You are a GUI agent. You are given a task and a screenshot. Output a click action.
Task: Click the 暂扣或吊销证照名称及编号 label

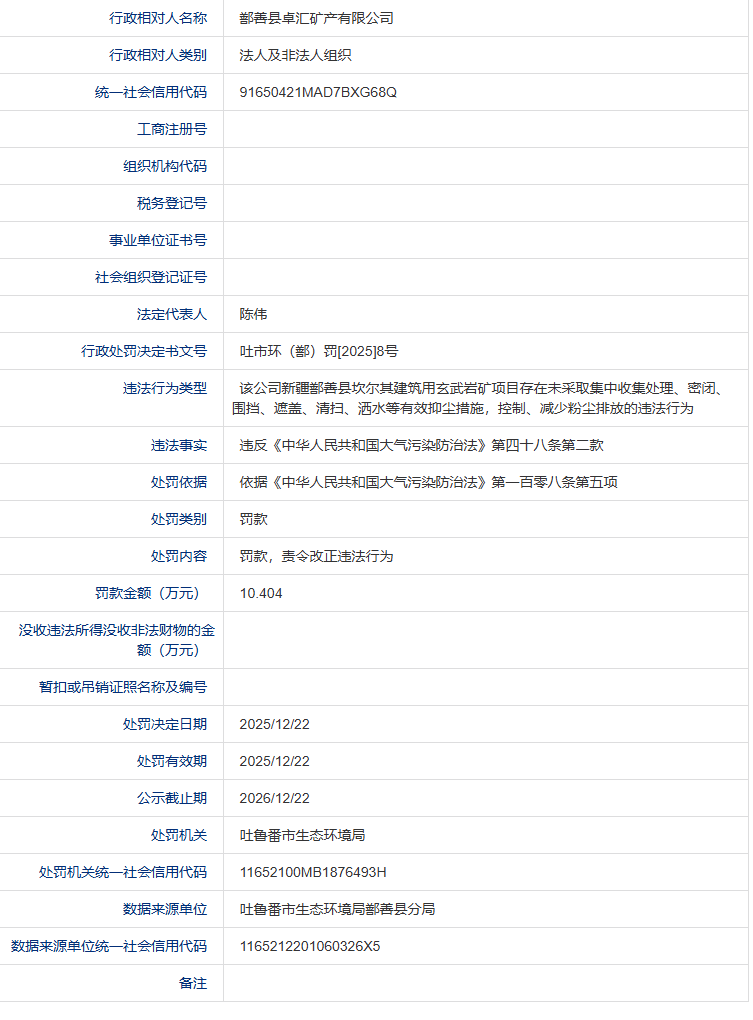click(123, 687)
